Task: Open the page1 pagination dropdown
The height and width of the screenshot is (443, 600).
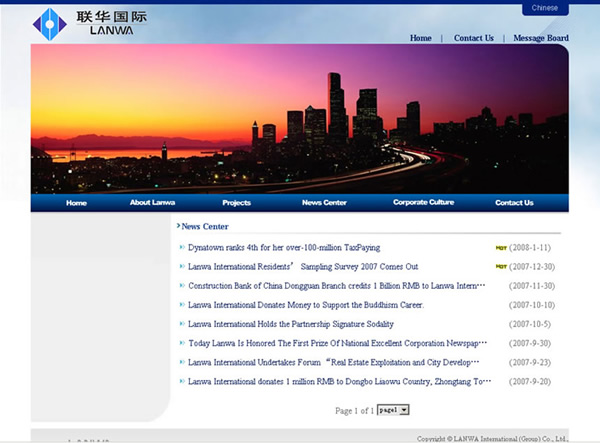Action: click(x=393, y=410)
